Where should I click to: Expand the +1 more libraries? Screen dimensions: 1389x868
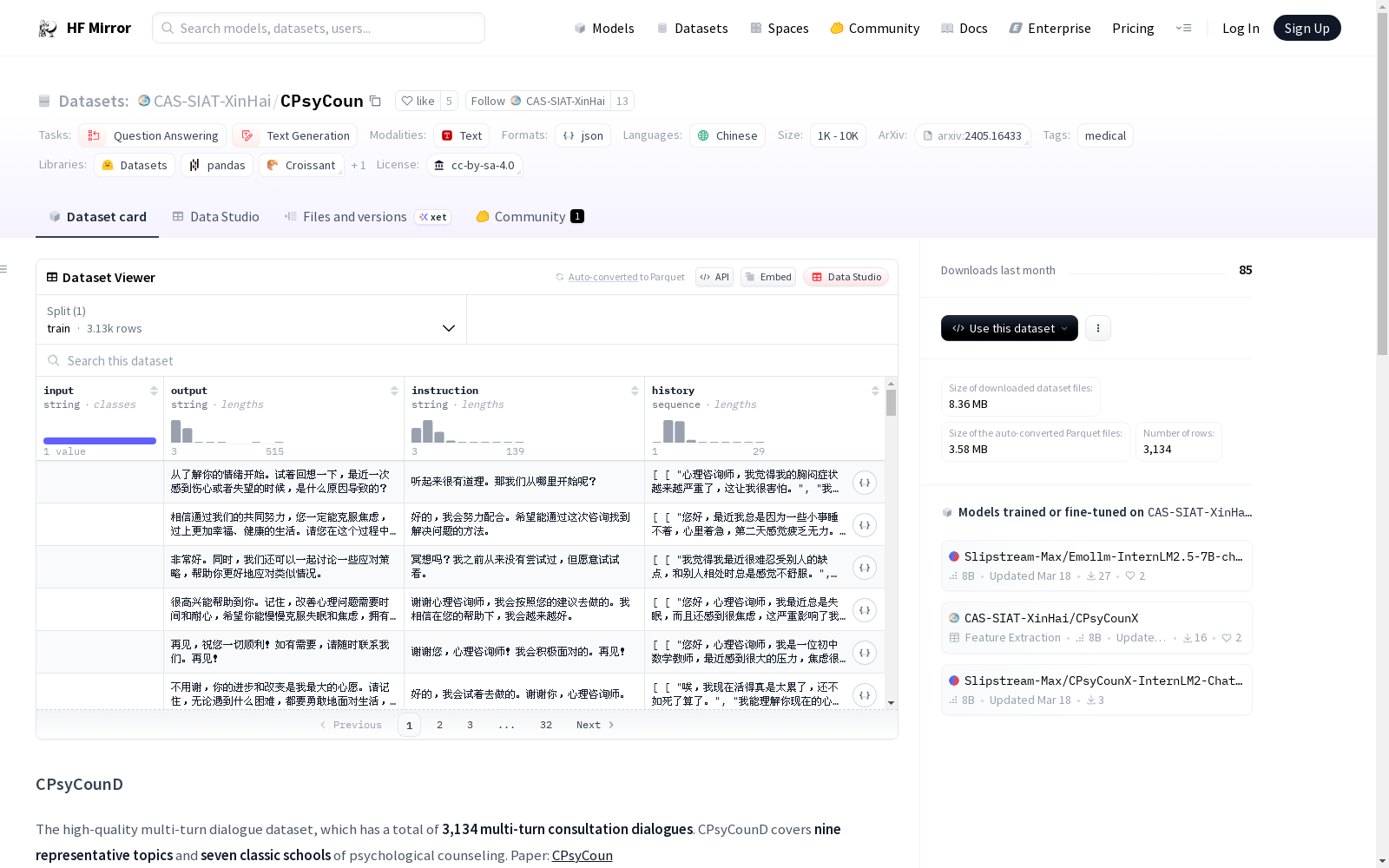(x=359, y=165)
